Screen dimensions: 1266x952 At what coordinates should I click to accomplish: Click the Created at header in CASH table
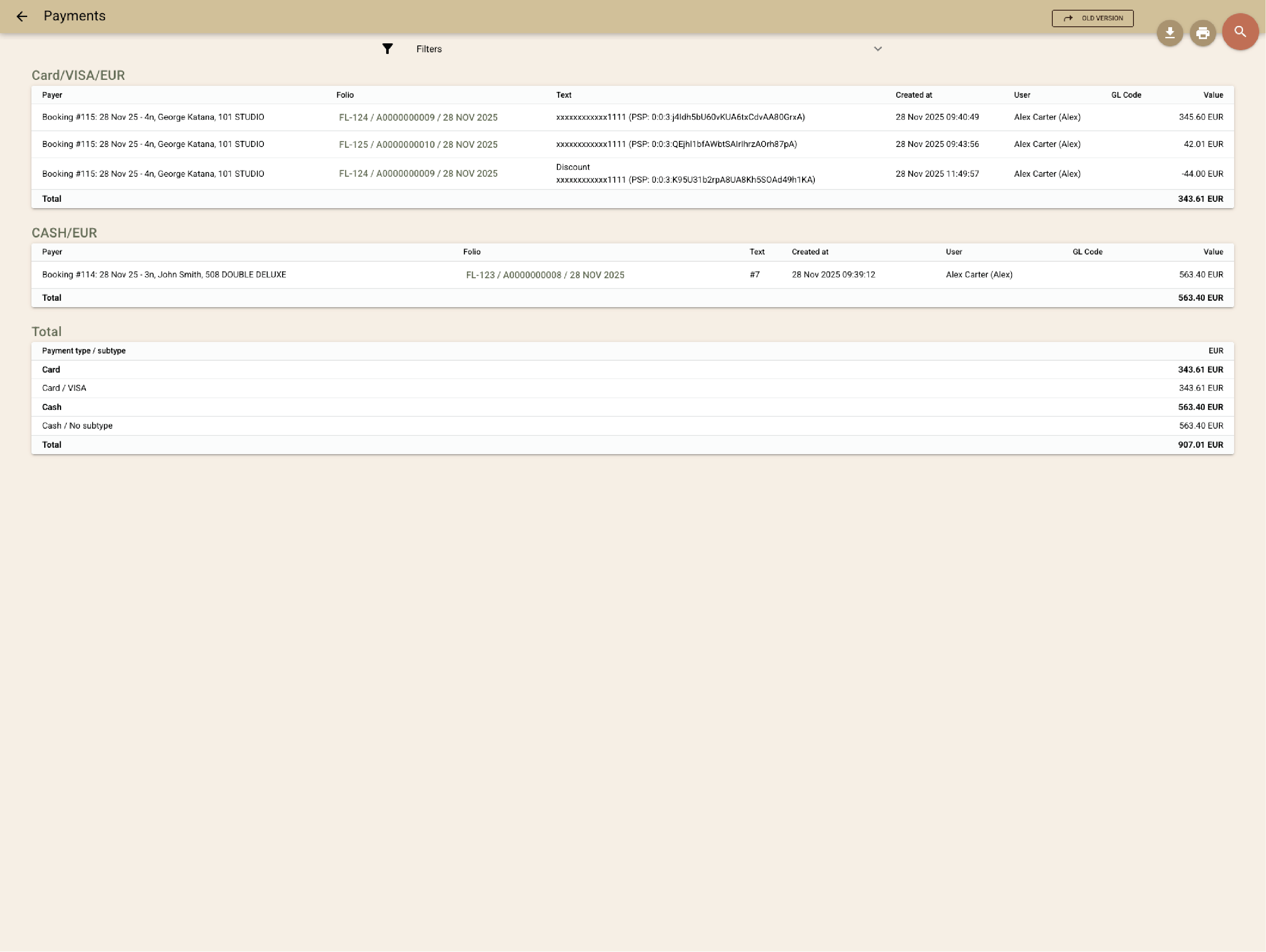809,252
